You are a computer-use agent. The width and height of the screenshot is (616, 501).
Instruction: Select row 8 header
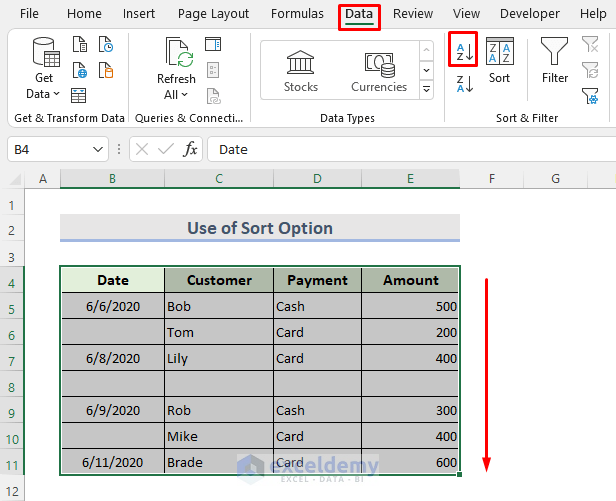coord(12,385)
